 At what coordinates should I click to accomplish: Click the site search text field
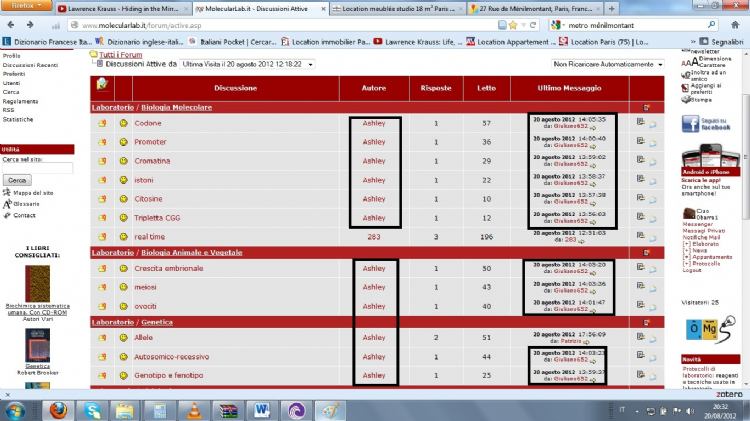click(38, 168)
